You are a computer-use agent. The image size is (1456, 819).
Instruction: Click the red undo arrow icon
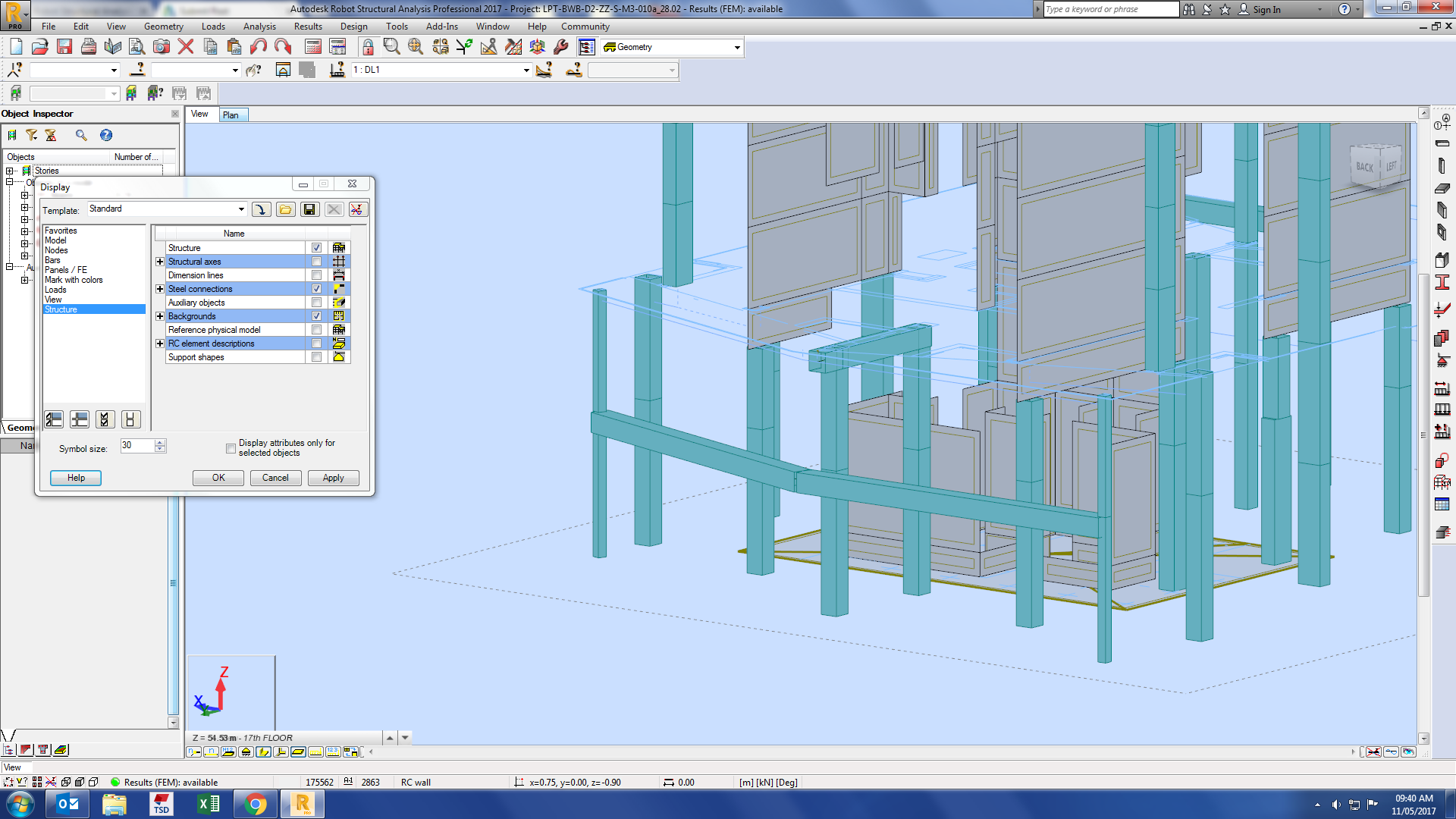[x=259, y=47]
